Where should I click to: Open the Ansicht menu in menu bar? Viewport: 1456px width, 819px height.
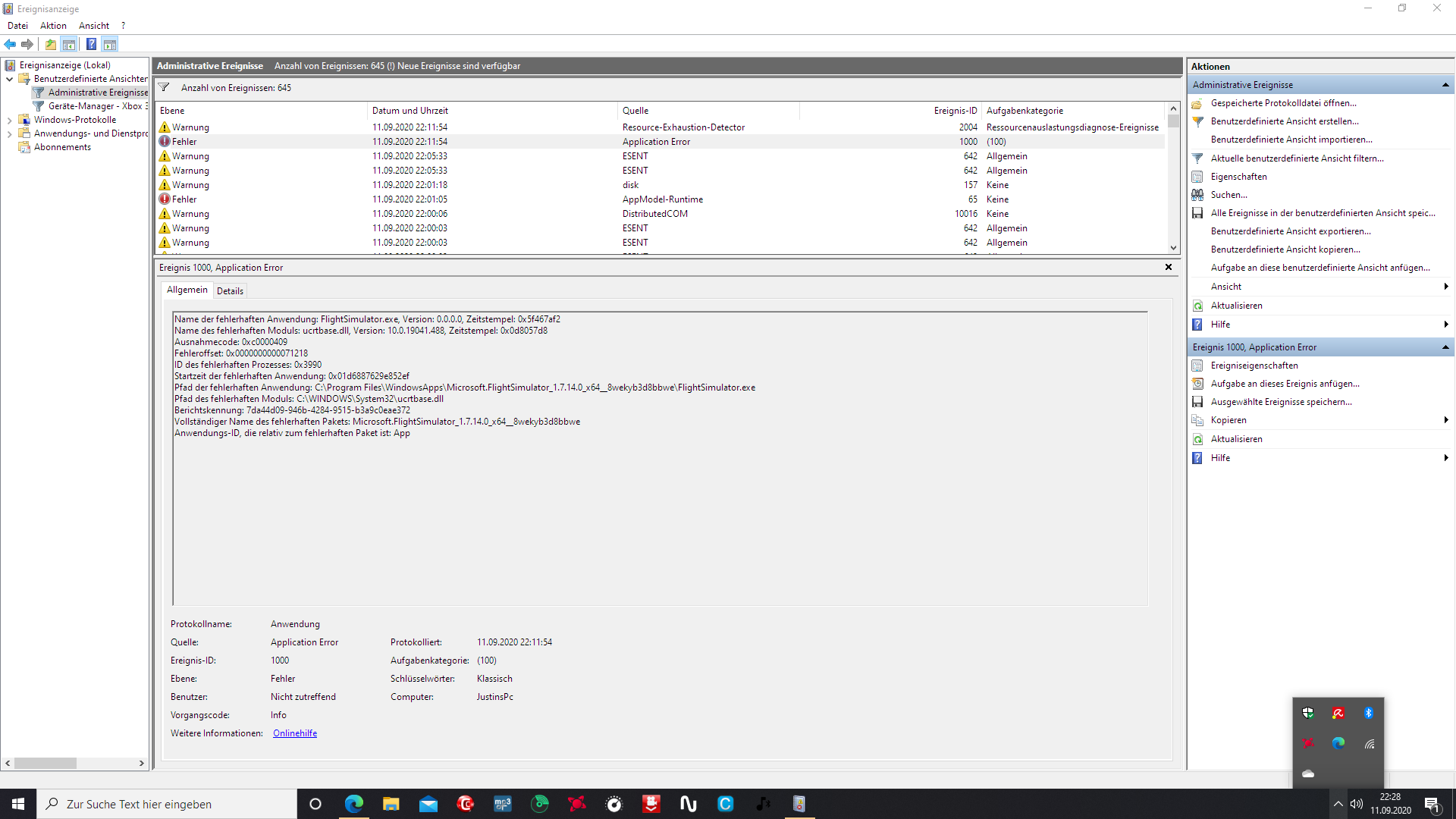pos(94,26)
